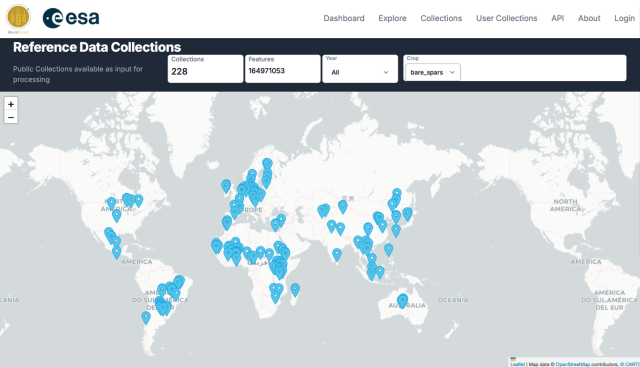Screen dimensions: 640x367
Task: Click the Collections count box showing 228
Action: (x=205, y=69)
